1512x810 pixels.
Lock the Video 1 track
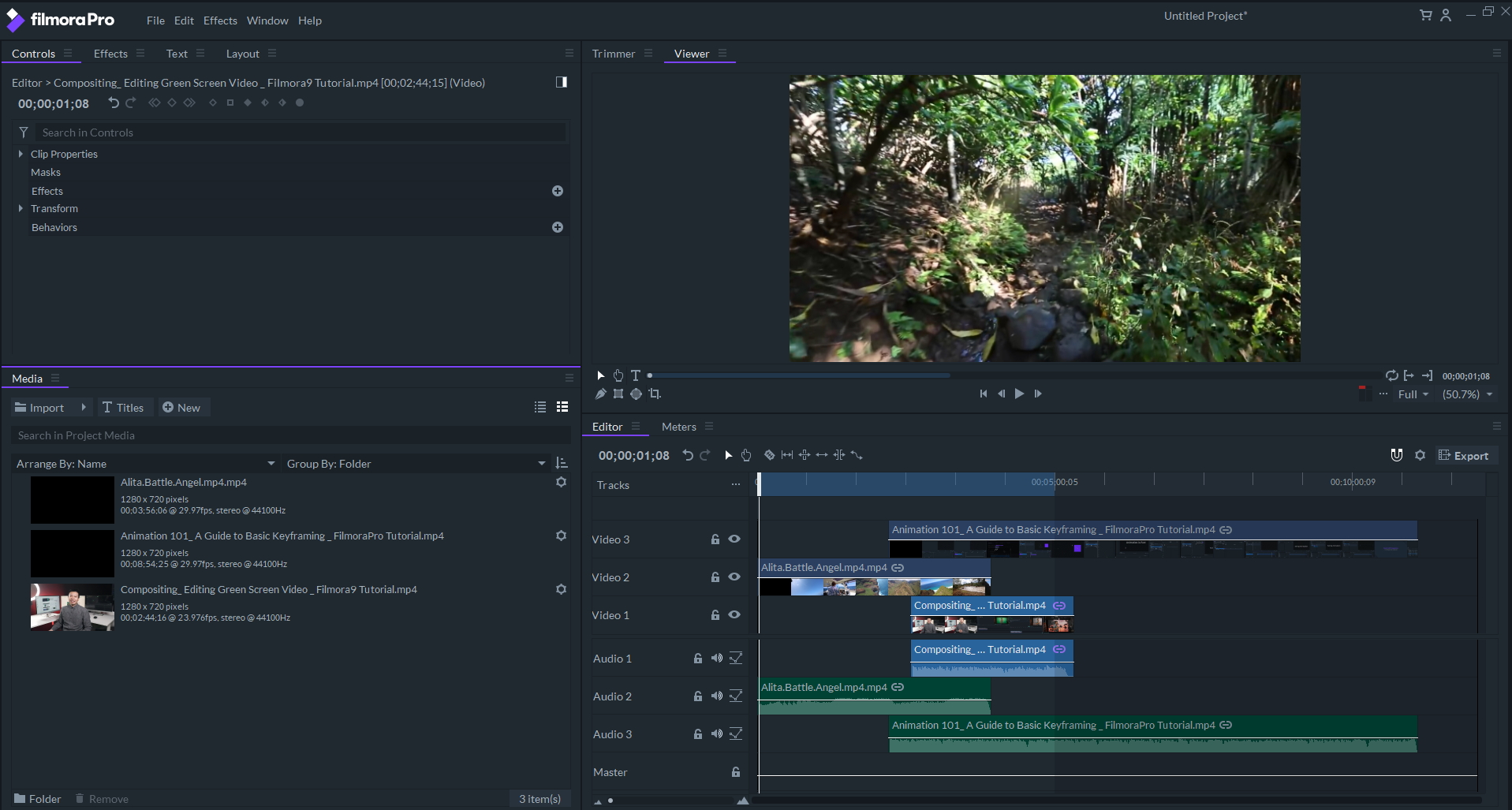[x=715, y=615]
